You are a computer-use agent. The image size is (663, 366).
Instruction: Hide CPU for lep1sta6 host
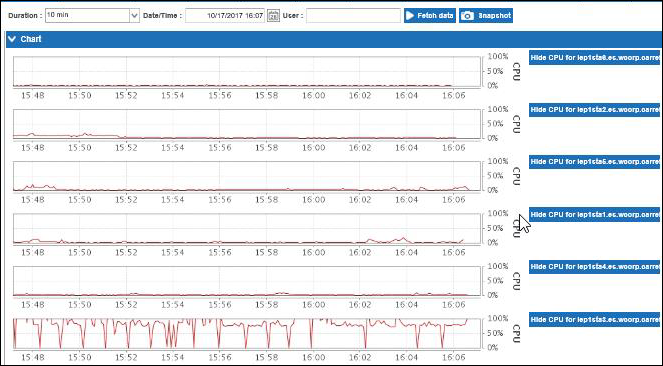(x=594, y=57)
